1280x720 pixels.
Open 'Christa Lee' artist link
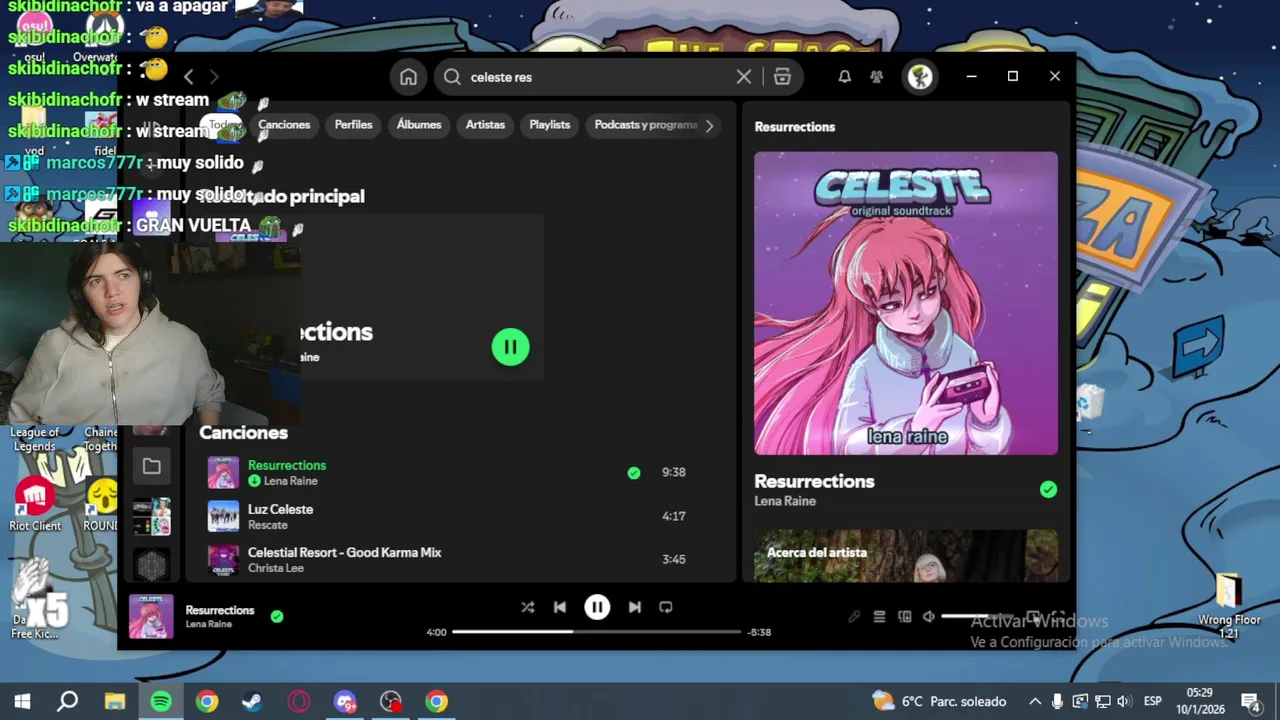pos(276,568)
